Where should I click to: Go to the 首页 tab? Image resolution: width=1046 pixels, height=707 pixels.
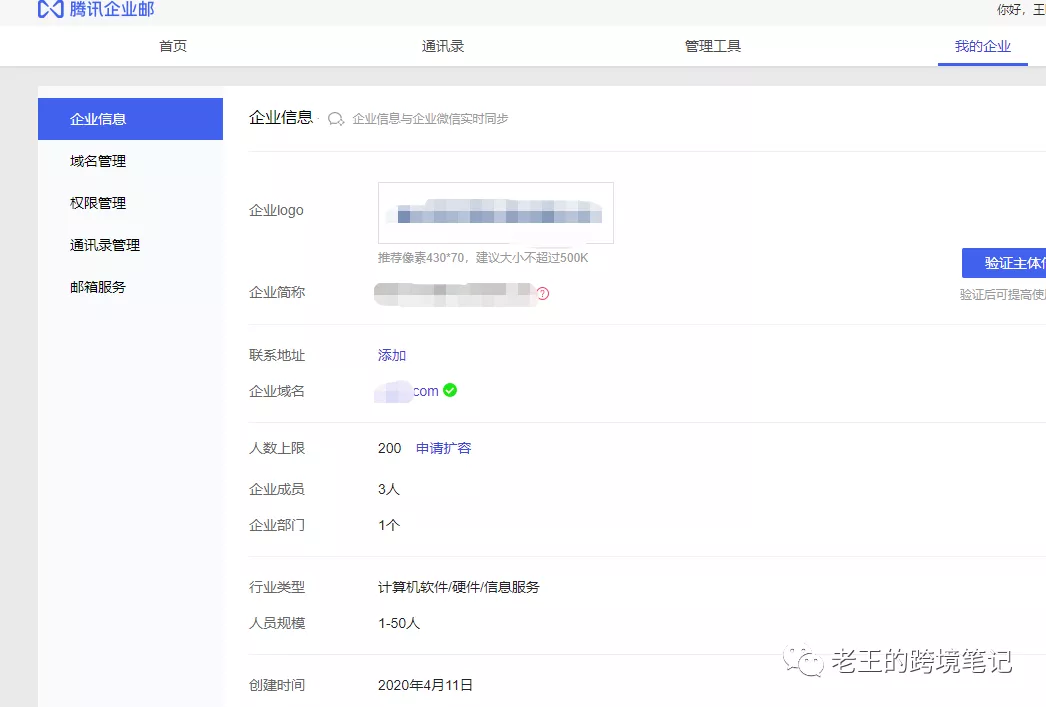coord(173,46)
